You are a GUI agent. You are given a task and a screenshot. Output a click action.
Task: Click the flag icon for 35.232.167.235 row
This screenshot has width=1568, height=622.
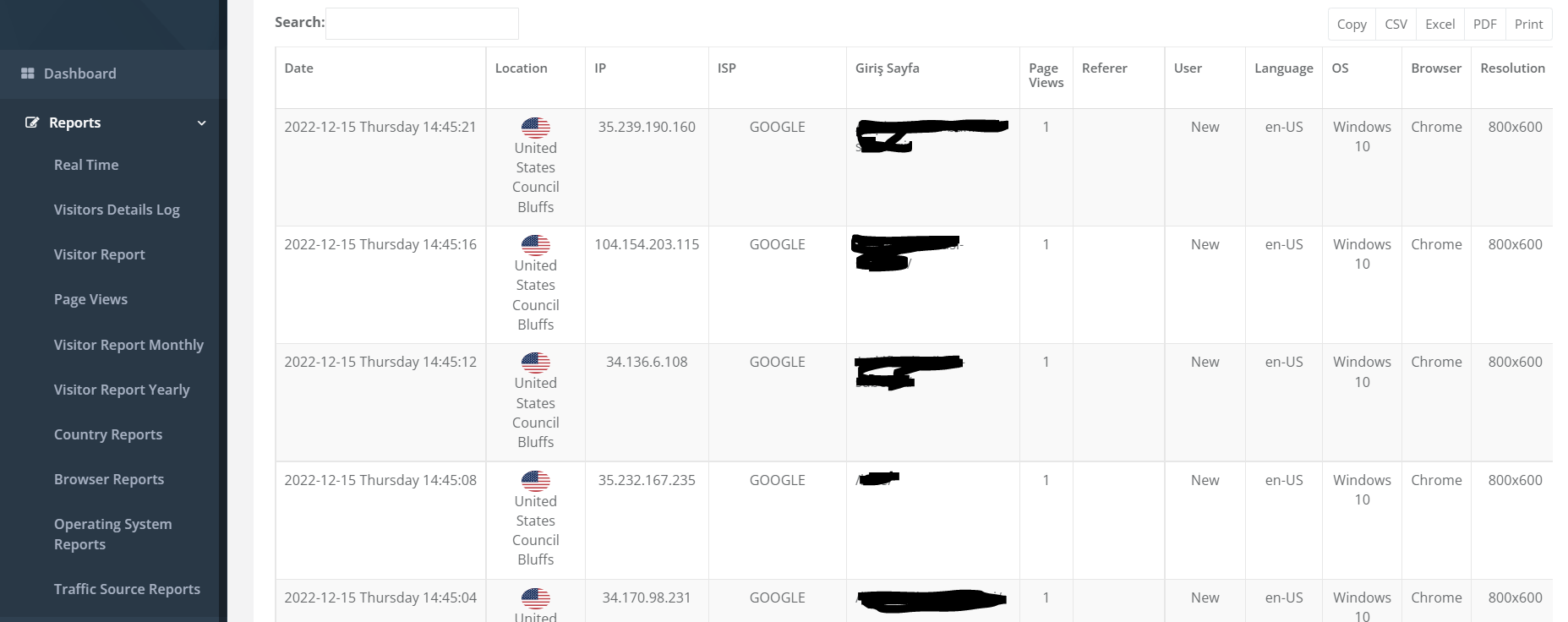click(x=536, y=481)
